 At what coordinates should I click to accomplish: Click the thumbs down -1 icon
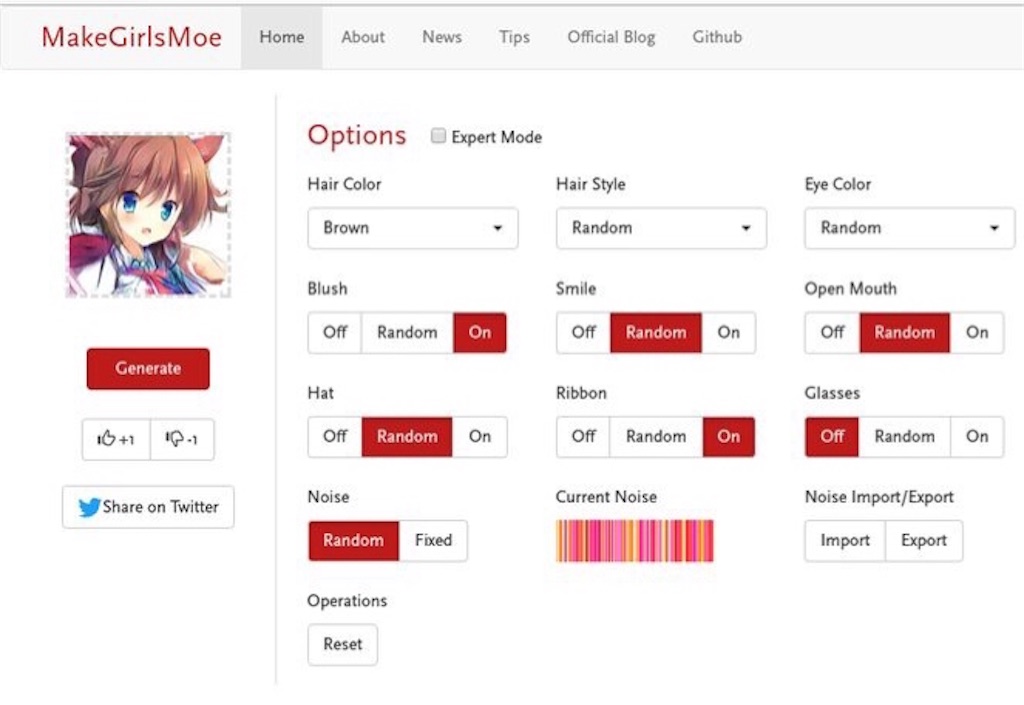click(x=182, y=439)
